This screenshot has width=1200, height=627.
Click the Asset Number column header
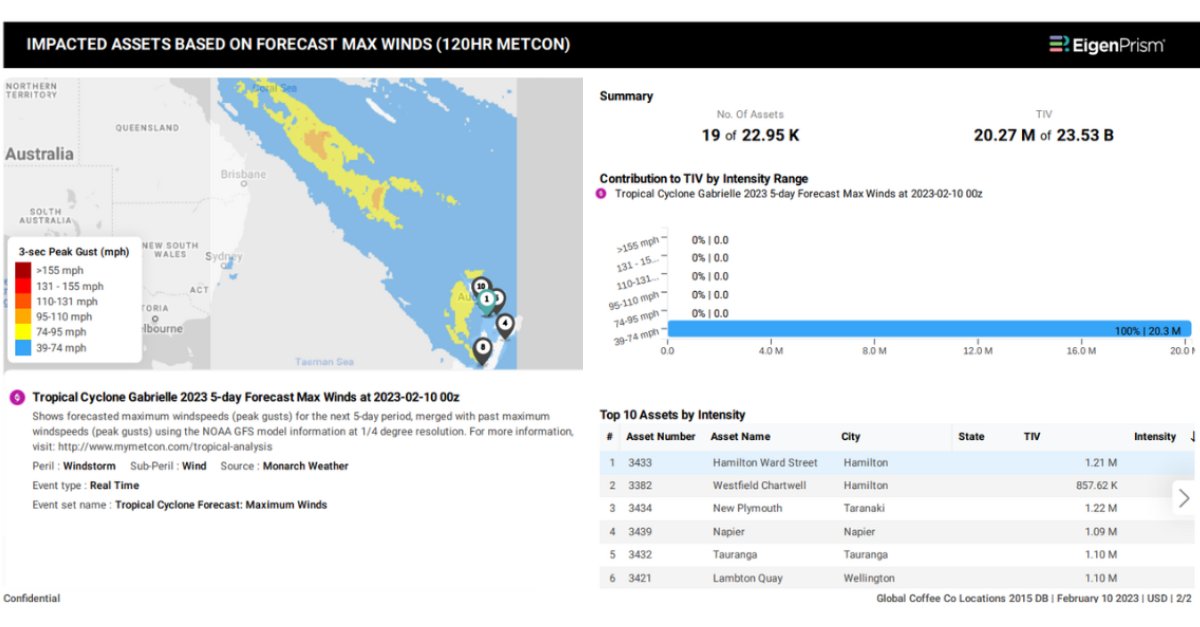[660, 437]
